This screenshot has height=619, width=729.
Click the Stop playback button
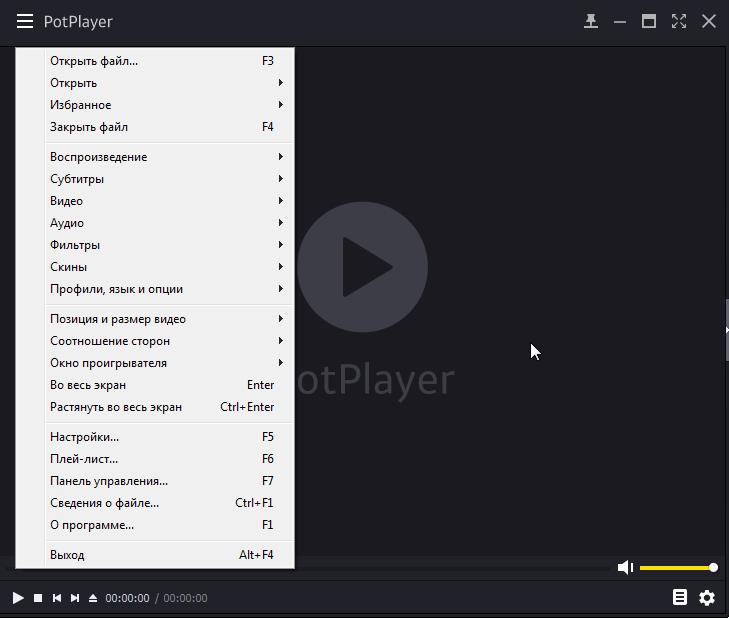[x=38, y=598]
